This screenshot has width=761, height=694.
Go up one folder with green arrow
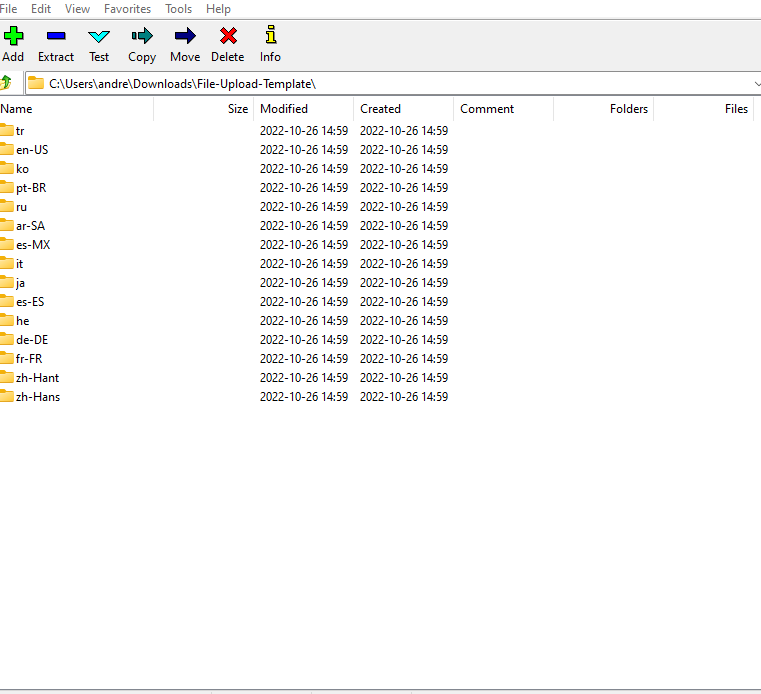tap(6, 83)
